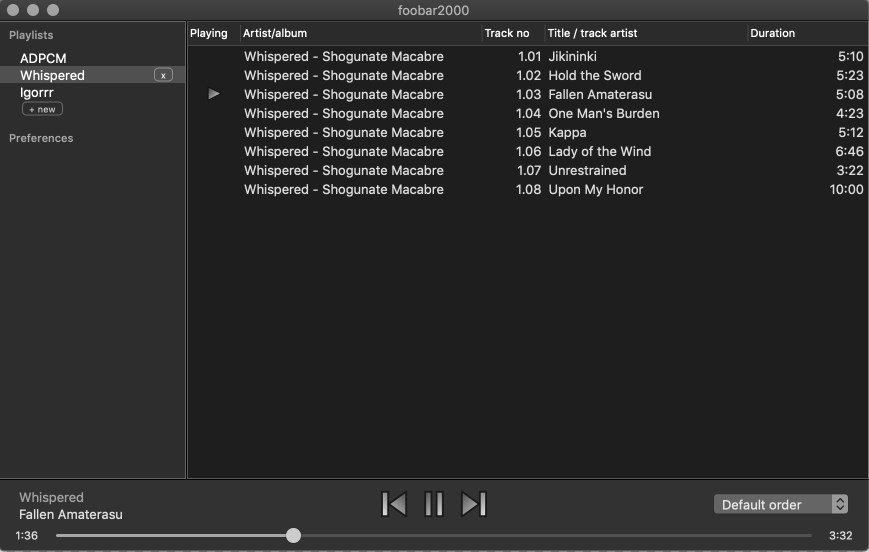Click the playback order stepper arrows

coord(840,504)
